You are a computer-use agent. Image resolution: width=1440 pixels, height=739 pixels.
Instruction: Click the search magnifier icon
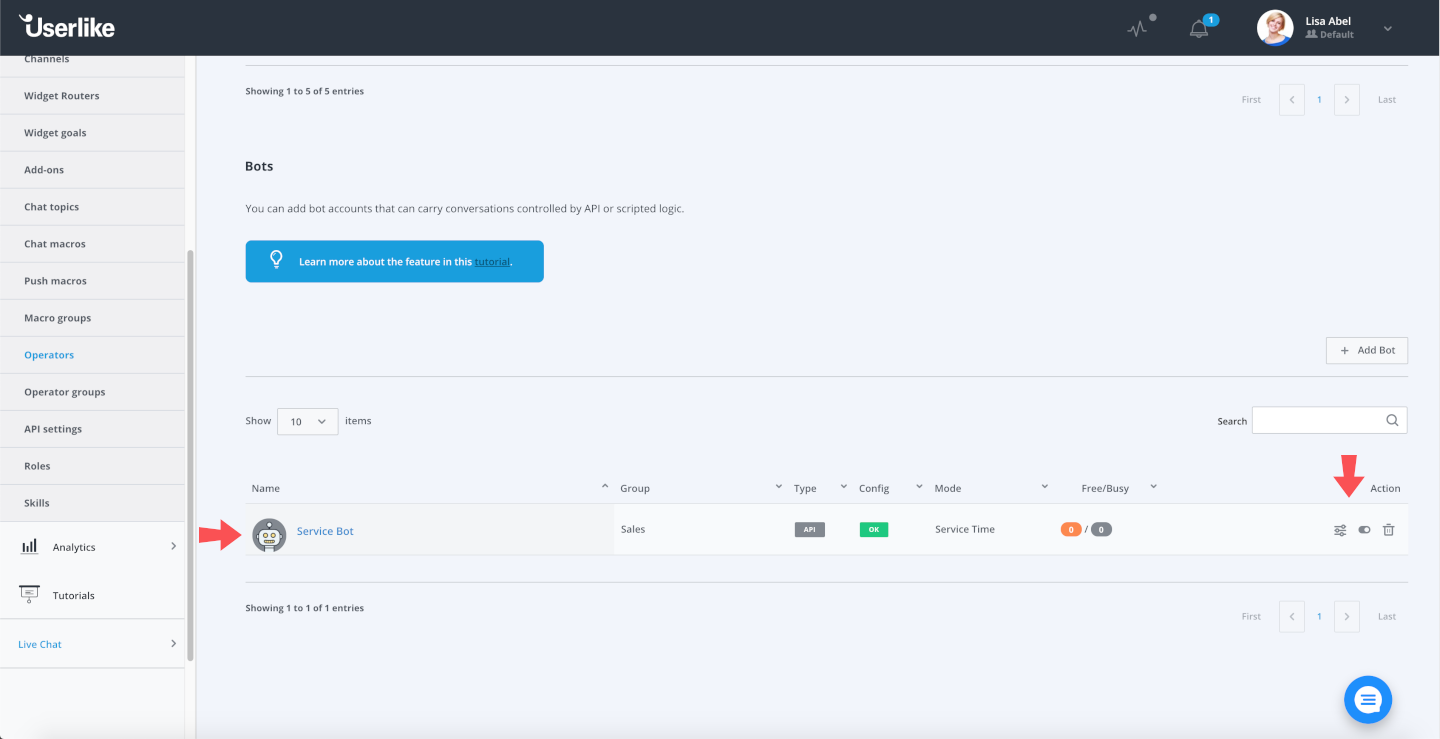tap(1392, 421)
